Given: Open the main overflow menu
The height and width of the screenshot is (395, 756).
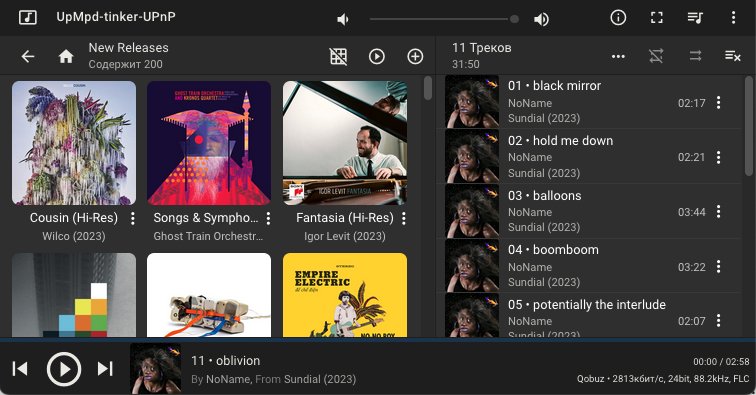Looking at the screenshot, I should pos(733,18).
